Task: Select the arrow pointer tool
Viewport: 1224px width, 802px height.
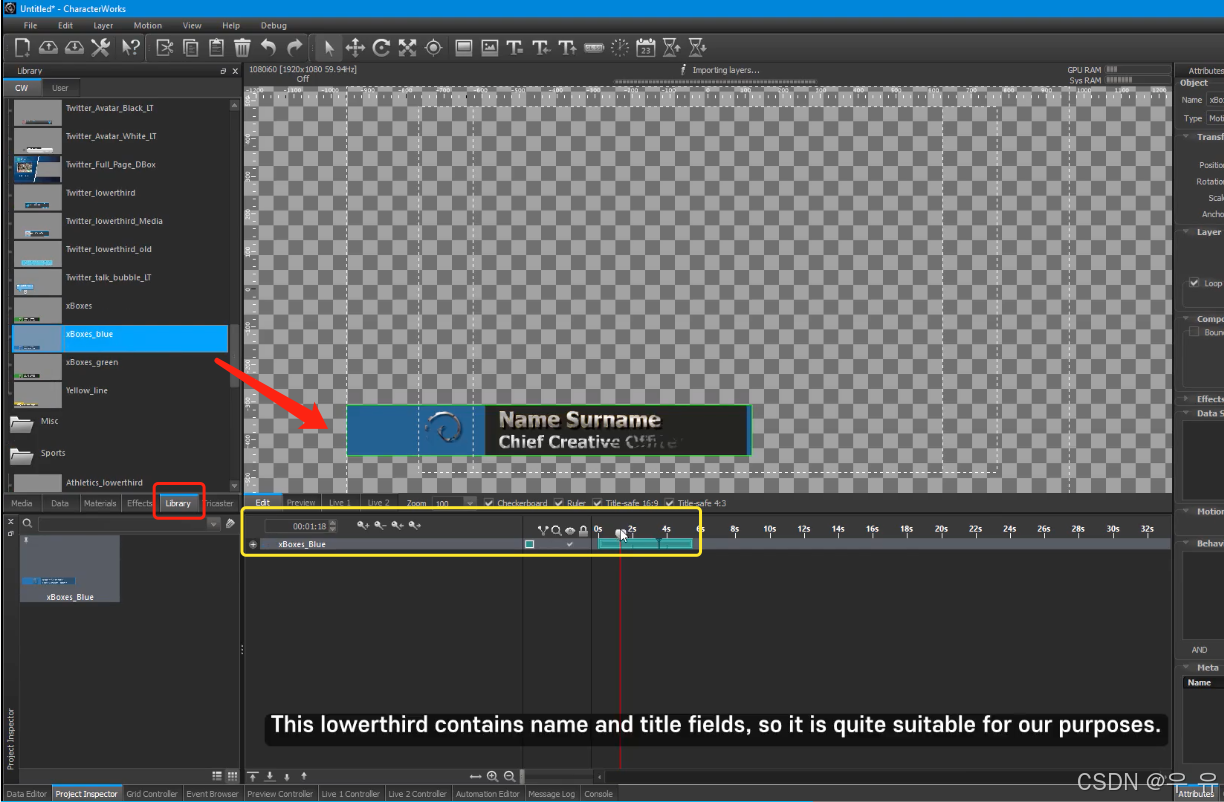Action: [329, 47]
